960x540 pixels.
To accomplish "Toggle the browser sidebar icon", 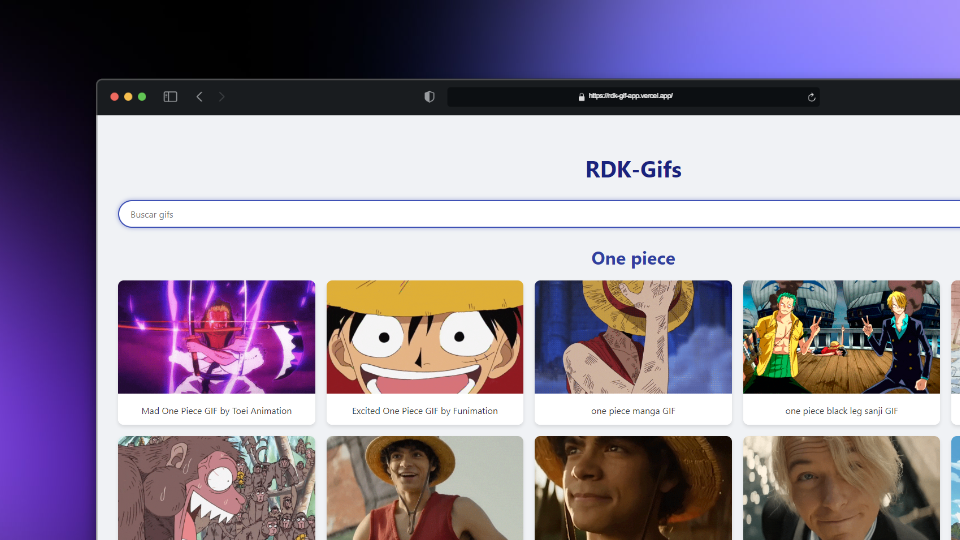I will click(x=170, y=97).
